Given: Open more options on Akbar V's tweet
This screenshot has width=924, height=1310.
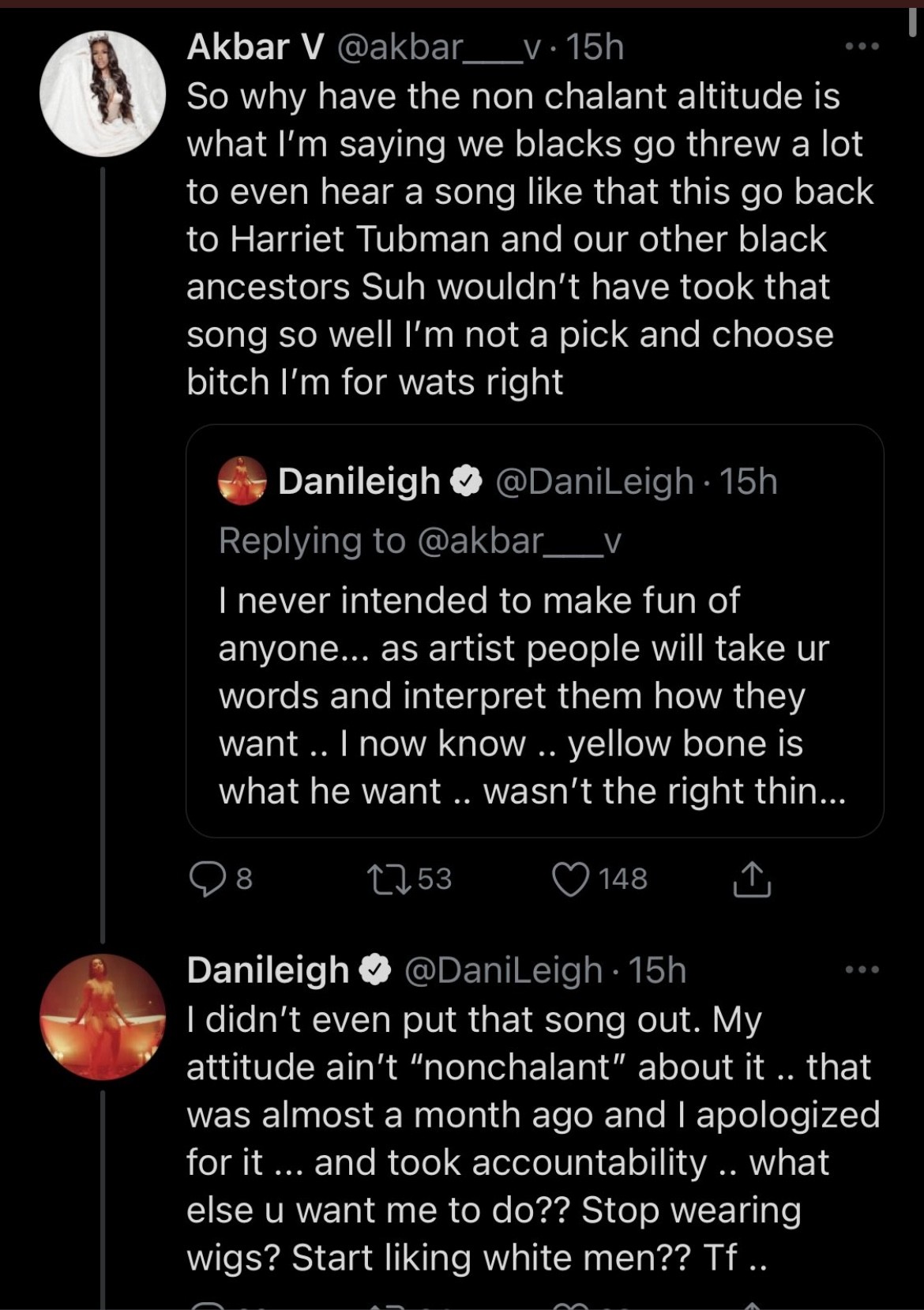Looking at the screenshot, I should [x=862, y=47].
